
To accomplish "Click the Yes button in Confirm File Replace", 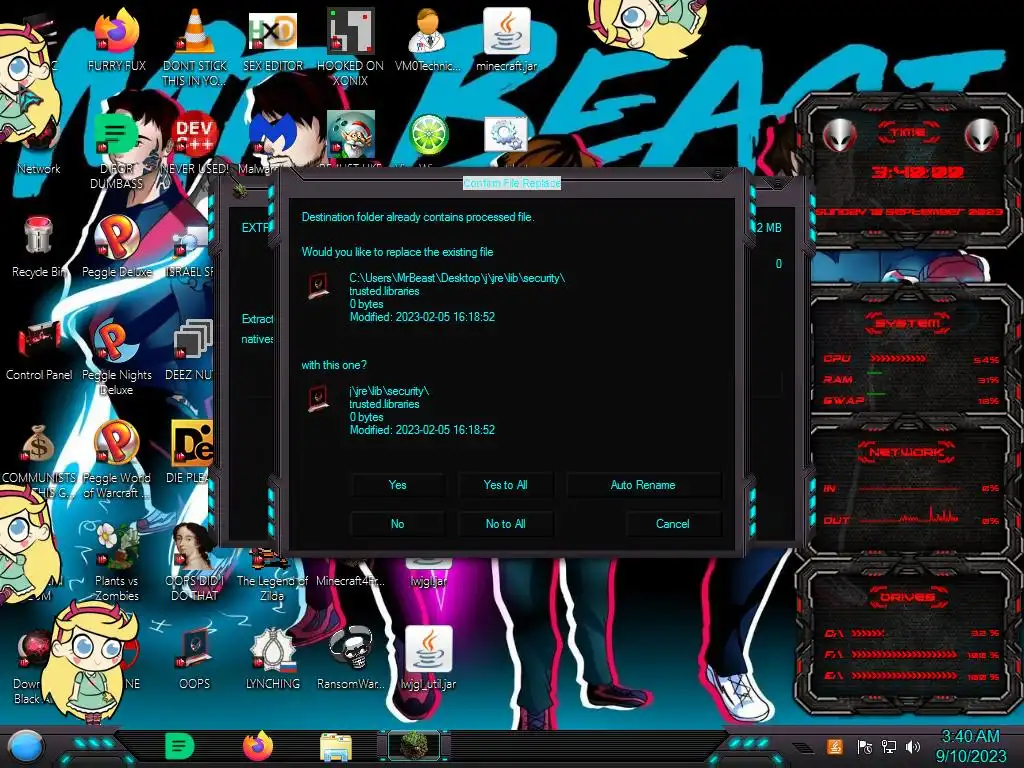I will pos(397,485).
